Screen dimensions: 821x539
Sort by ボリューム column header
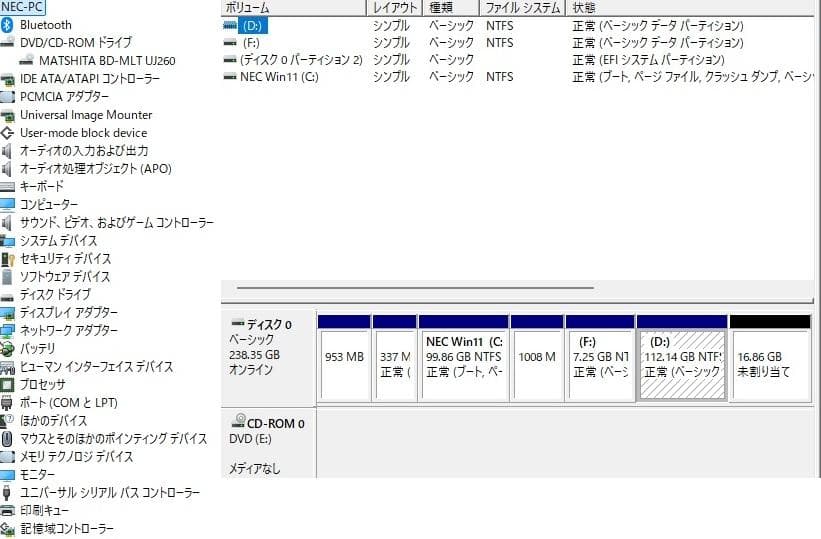pyautogui.click(x=293, y=8)
